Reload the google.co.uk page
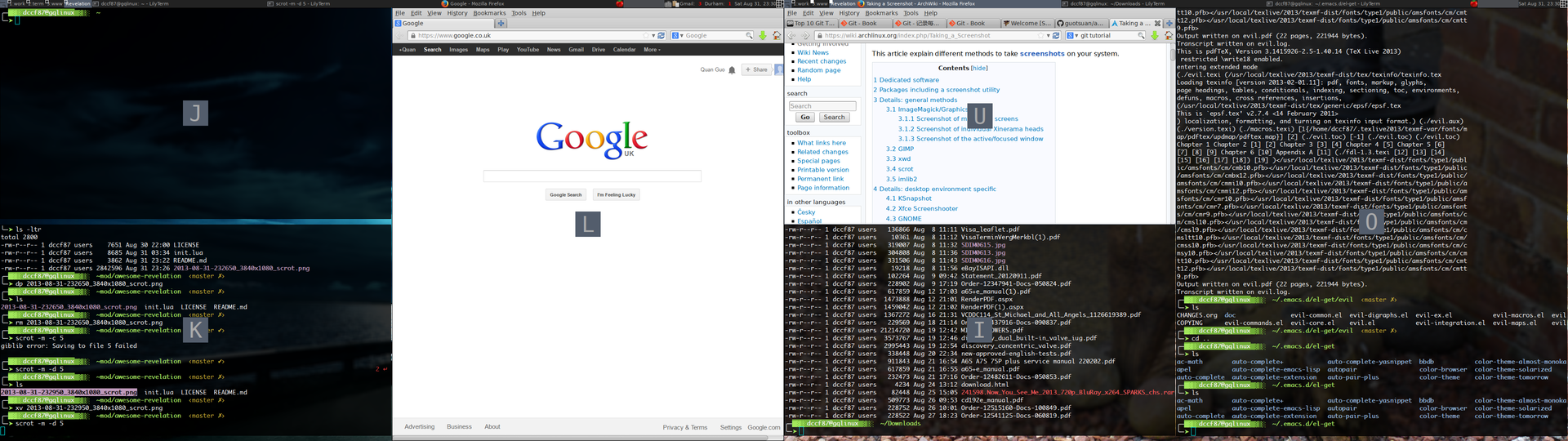 tap(661, 36)
